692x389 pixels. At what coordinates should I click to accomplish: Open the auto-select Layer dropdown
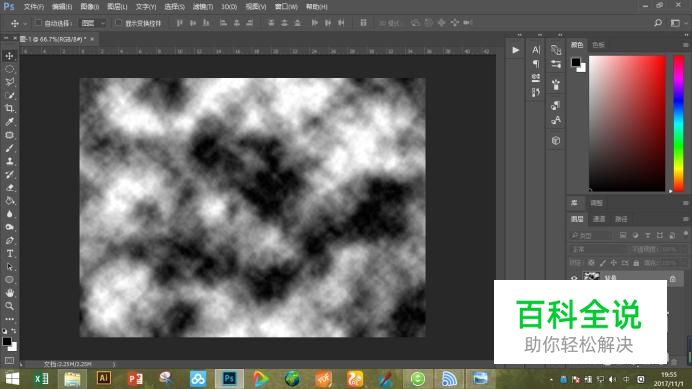pos(92,23)
